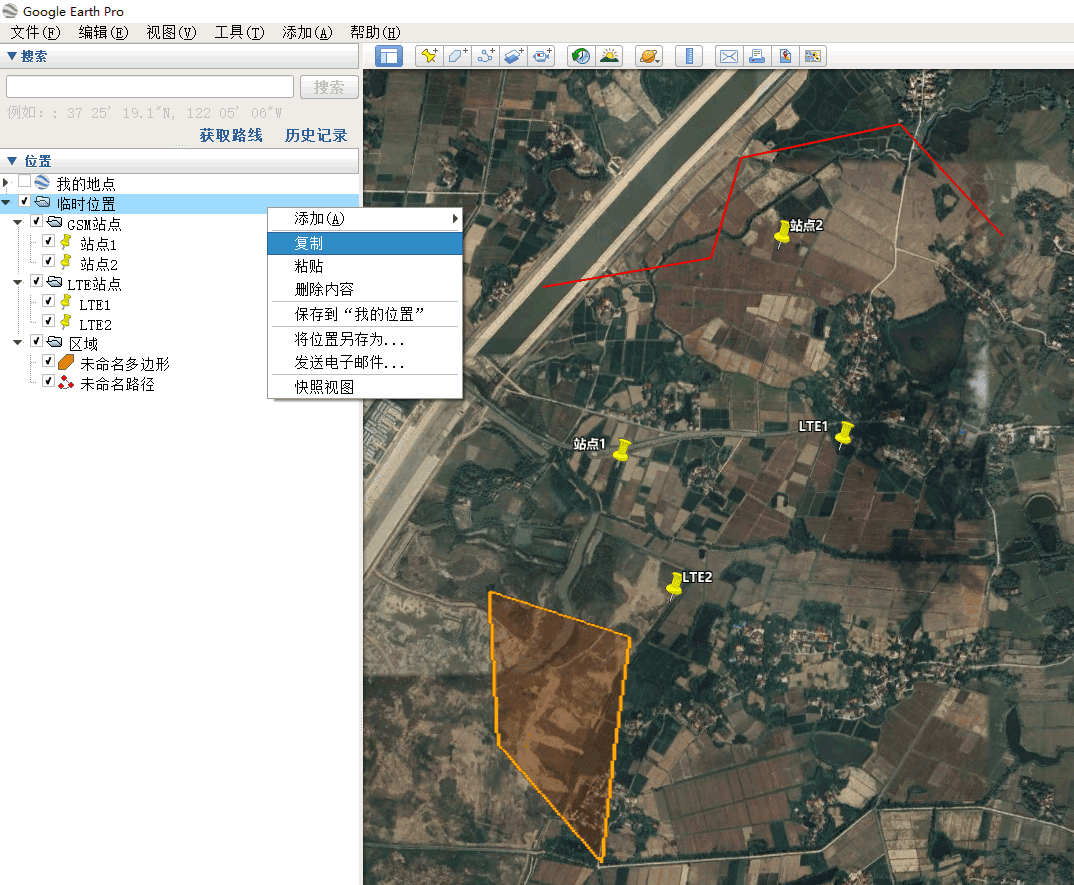This screenshot has height=885, width=1074.
Task: Click the 站点1 pushpin on the map
Action: (622, 450)
